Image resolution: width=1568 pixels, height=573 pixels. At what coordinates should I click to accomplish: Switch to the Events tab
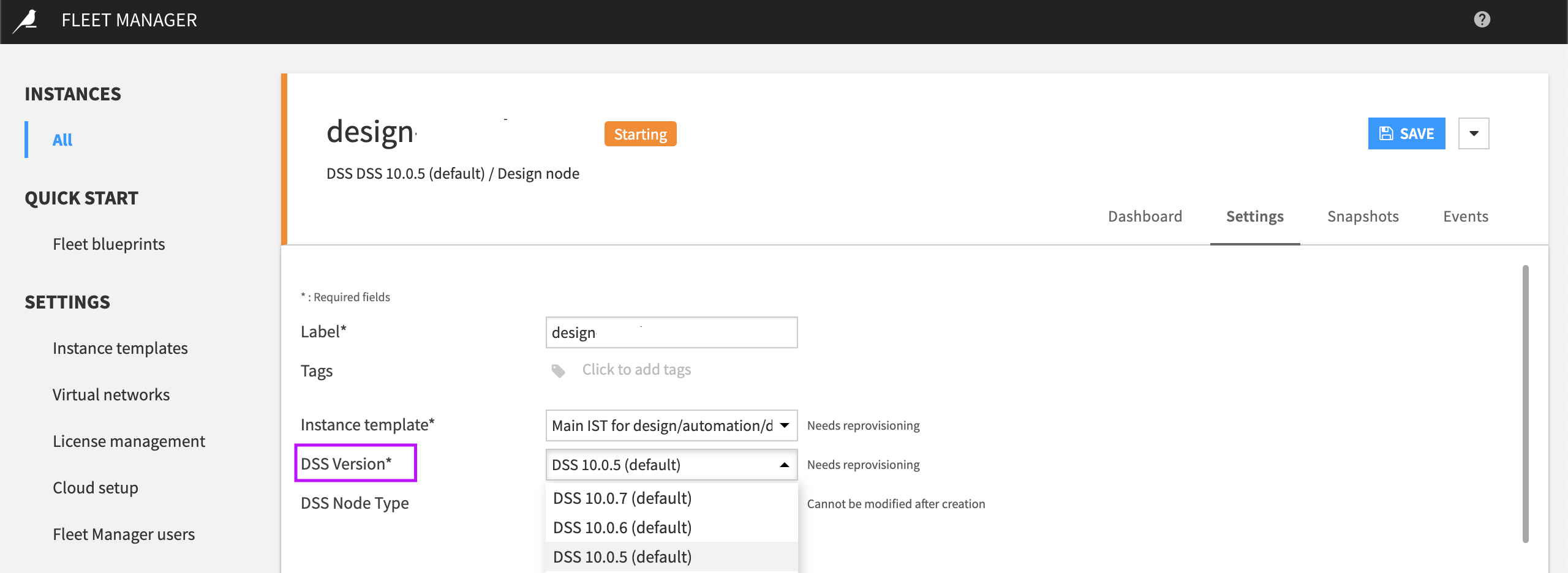pos(1465,216)
